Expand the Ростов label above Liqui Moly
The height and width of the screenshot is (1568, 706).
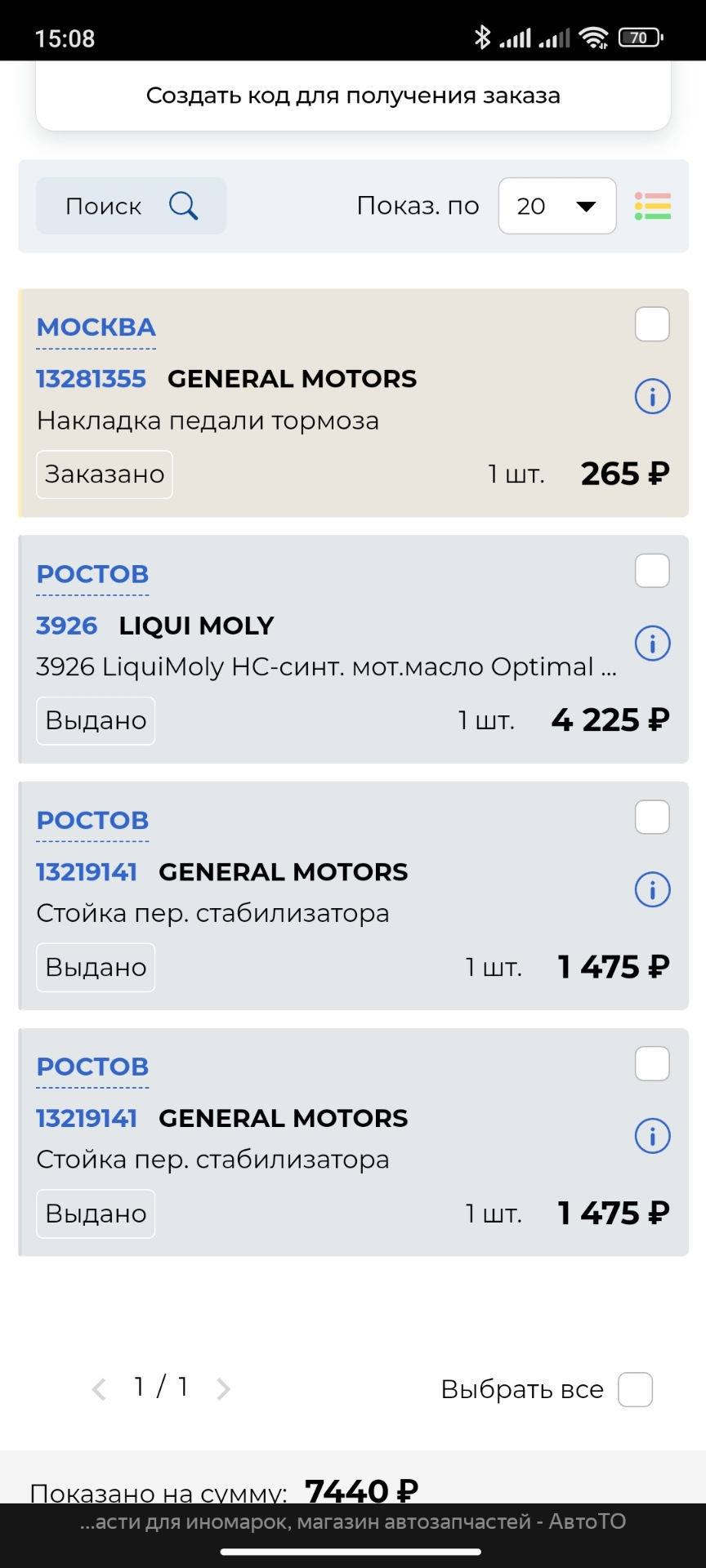92,574
